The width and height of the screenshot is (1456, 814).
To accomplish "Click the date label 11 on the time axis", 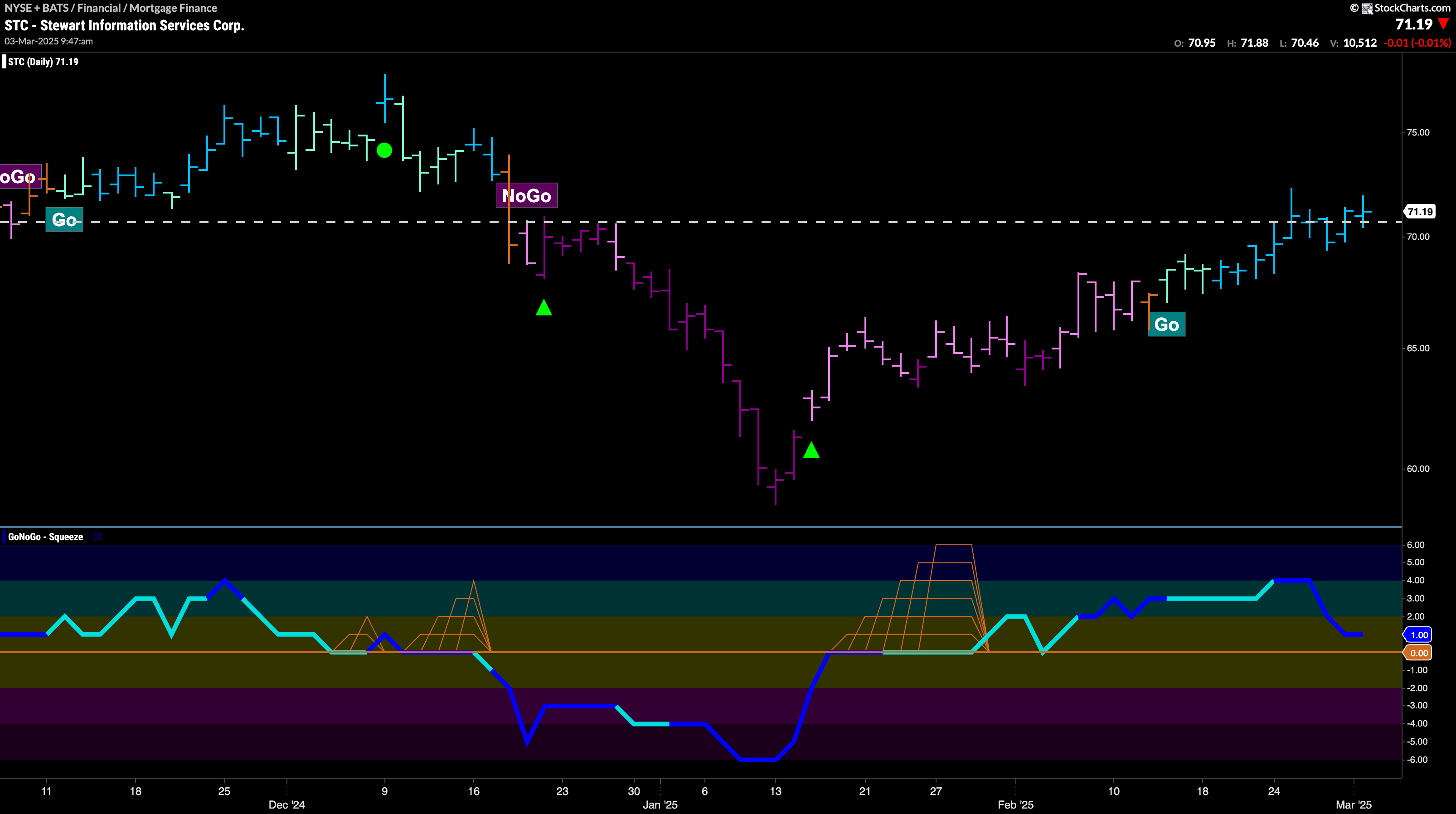I will (x=46, y=791).
